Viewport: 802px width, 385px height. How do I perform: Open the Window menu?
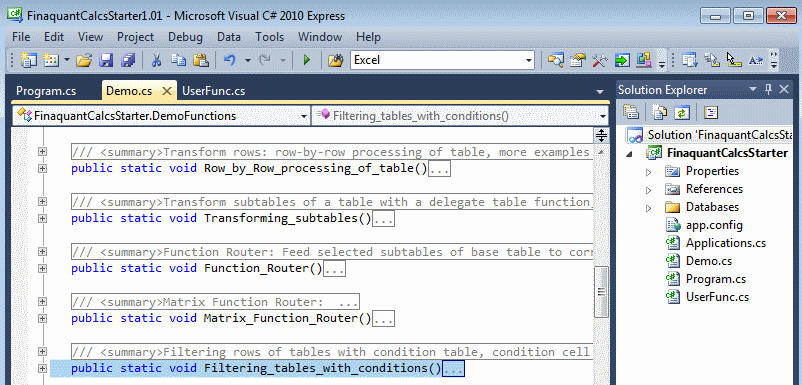(x=320, y=37)
